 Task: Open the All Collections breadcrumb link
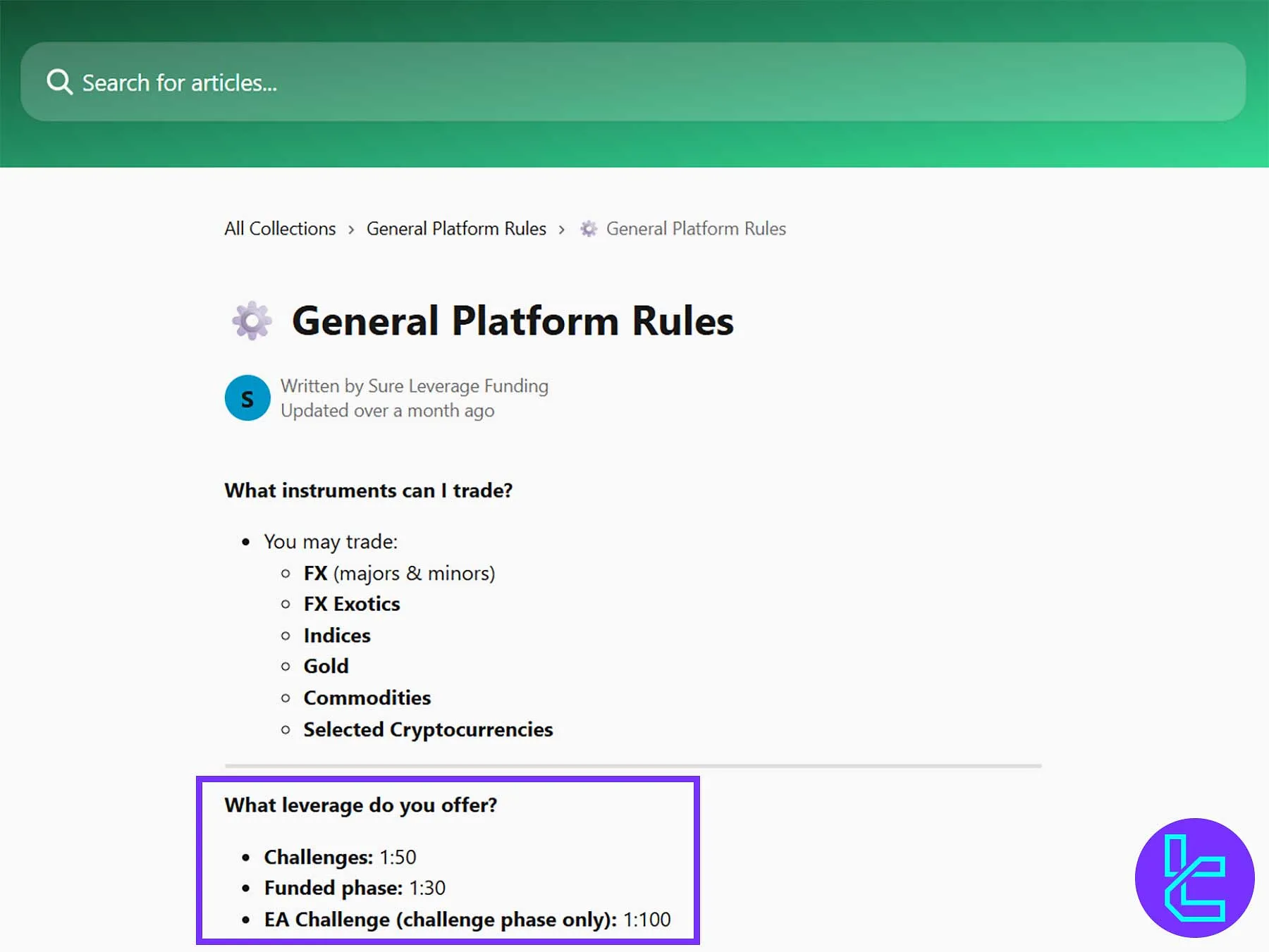pos(280,228)
